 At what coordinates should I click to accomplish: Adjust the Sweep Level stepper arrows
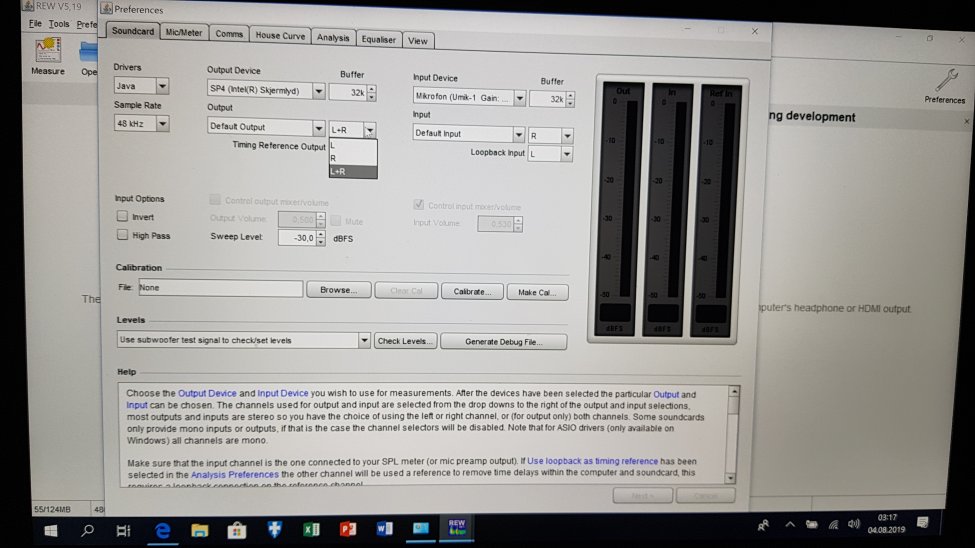(x=321, y=238)
